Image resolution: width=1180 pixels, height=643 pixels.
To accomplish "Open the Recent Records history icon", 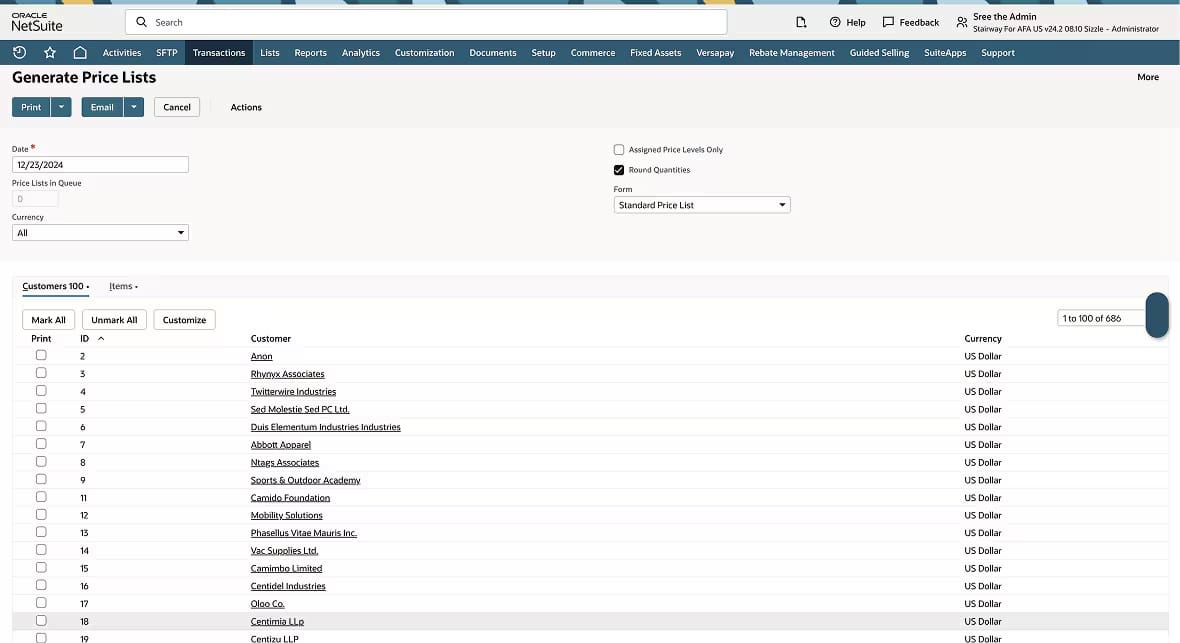I will (19, 52).
